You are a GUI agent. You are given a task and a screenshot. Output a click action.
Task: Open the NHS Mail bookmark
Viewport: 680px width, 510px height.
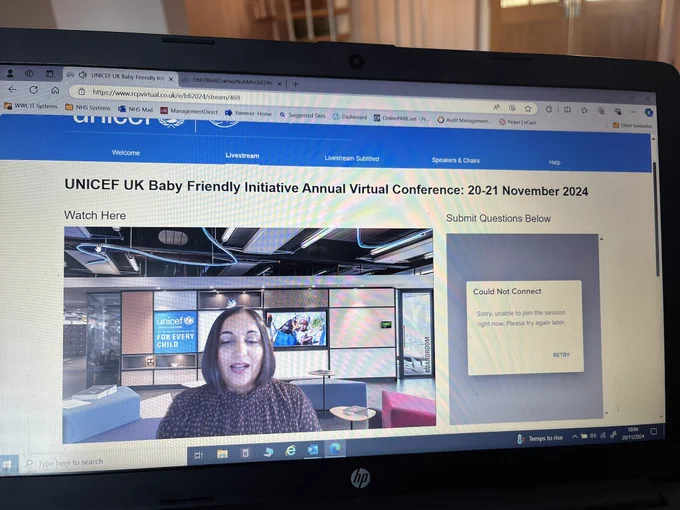tap(135, 109)
